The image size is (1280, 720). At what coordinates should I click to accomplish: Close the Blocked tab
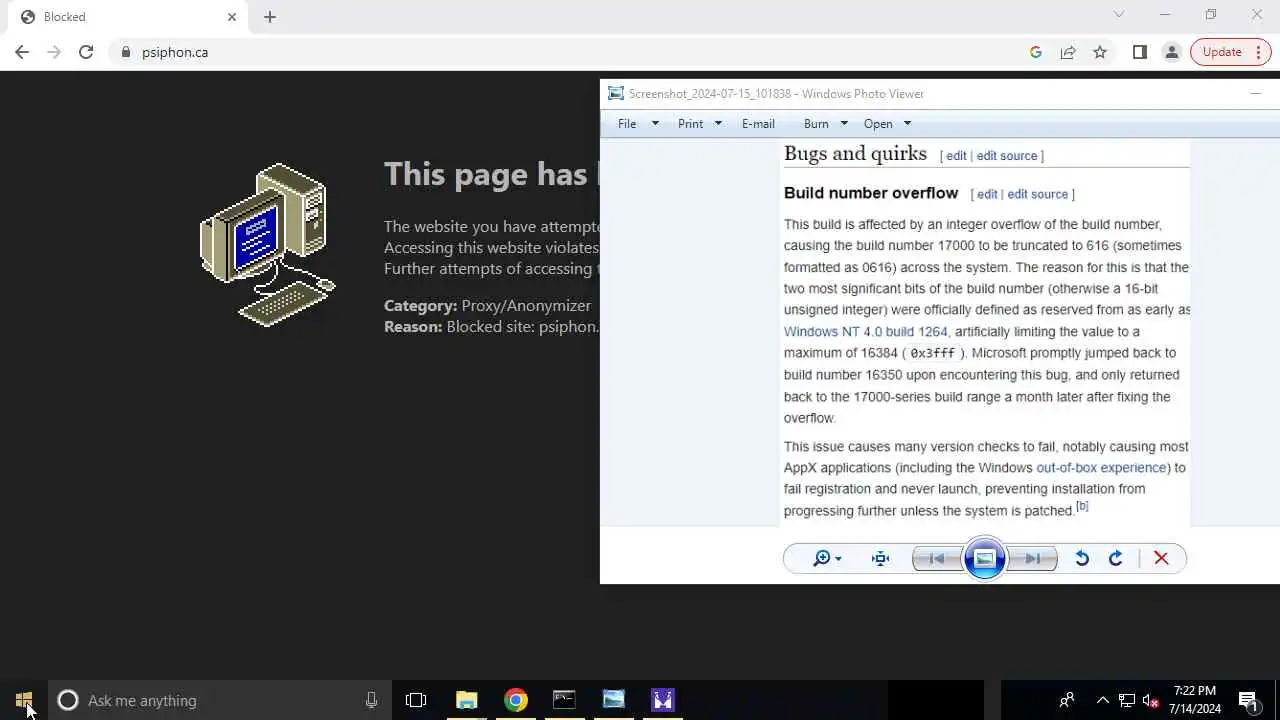coord(232,17)
